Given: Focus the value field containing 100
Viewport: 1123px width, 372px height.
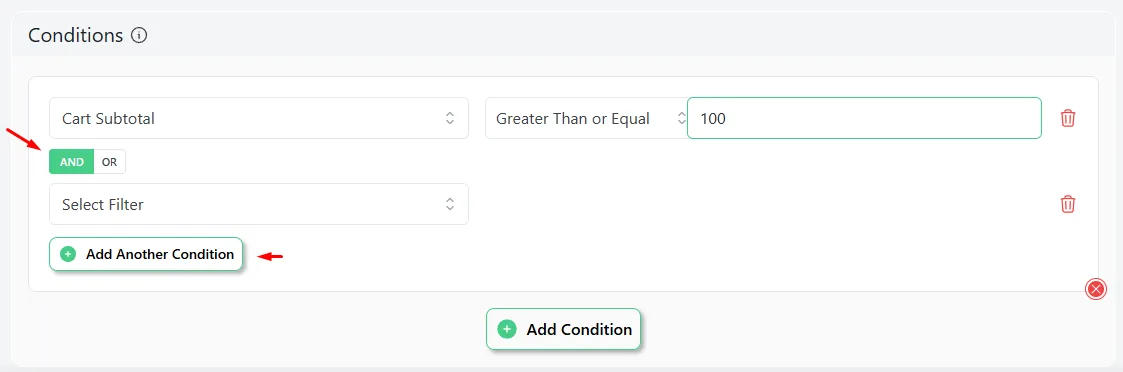Looking at the screenshot, I should click(864, 118).
